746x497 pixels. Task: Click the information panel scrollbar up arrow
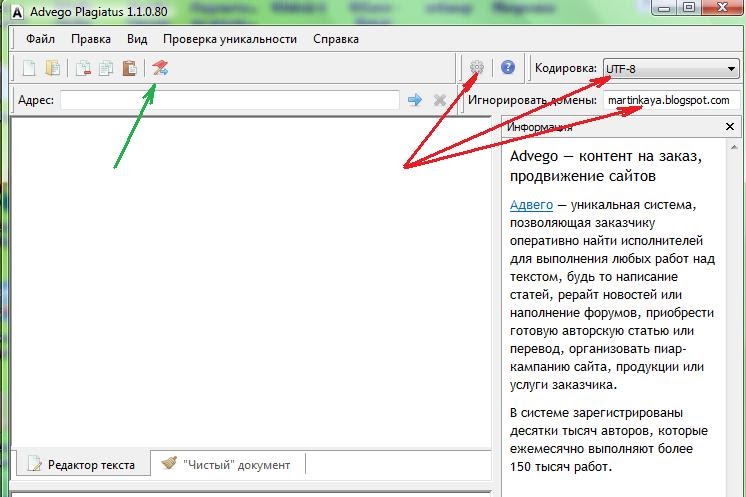(x=734, y=148)
